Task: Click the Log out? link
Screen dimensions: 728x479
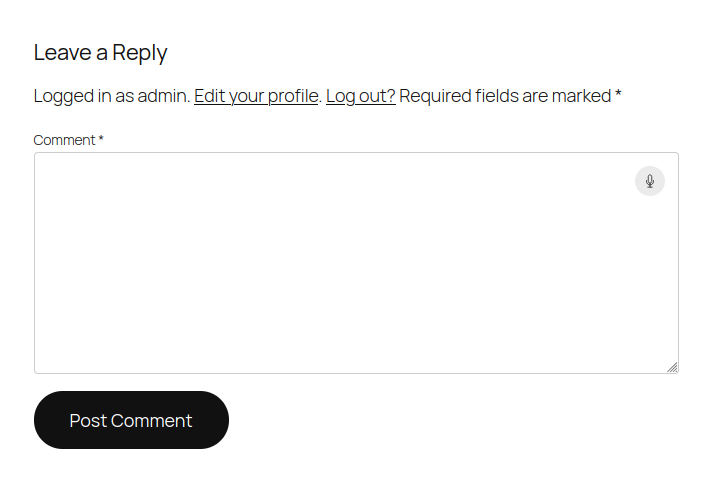Action: coord(360,96)
